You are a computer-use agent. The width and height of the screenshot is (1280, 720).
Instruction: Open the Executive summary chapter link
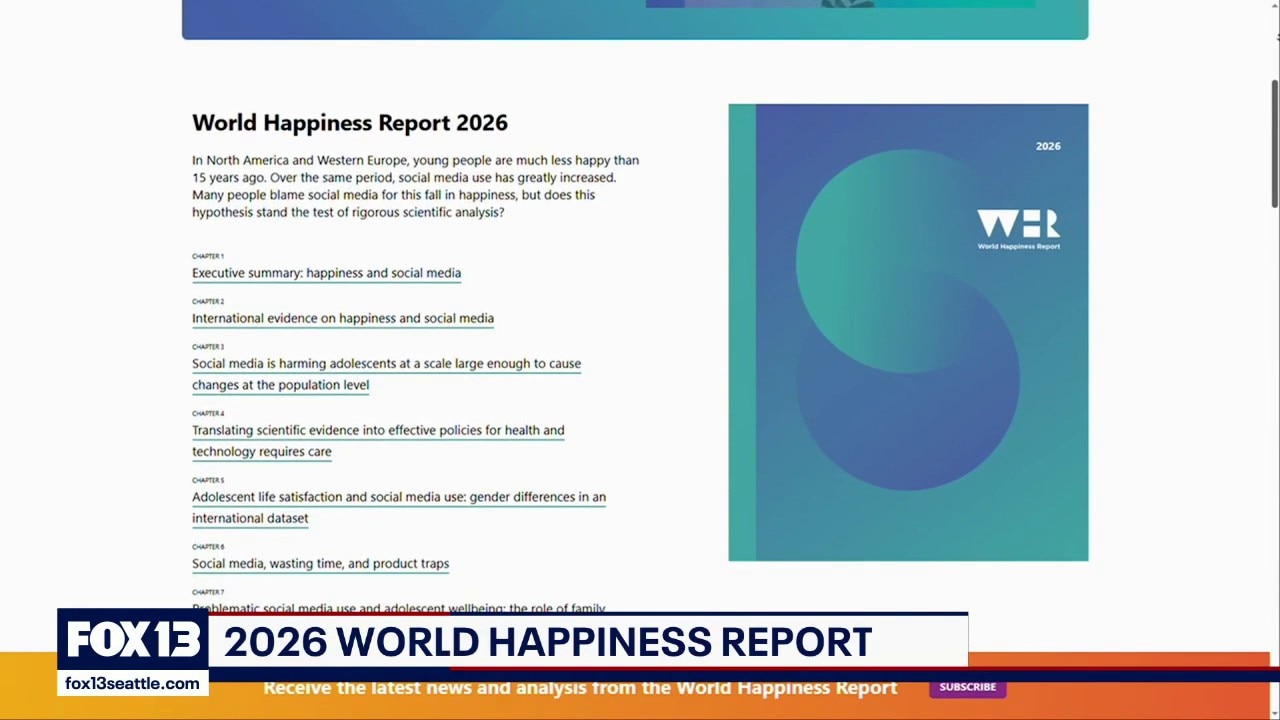pos(326,273)
